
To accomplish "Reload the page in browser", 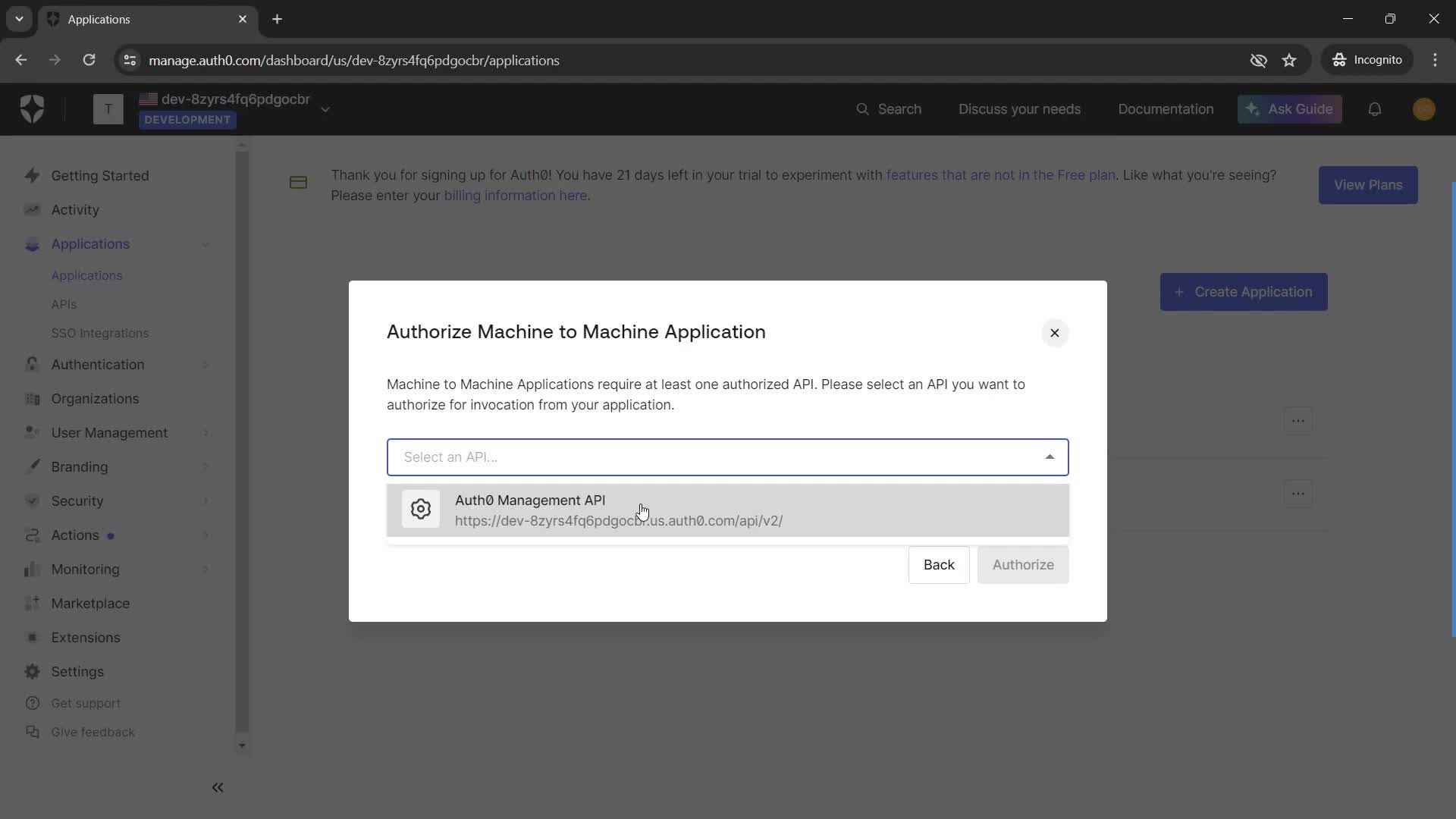I will 89,60.
